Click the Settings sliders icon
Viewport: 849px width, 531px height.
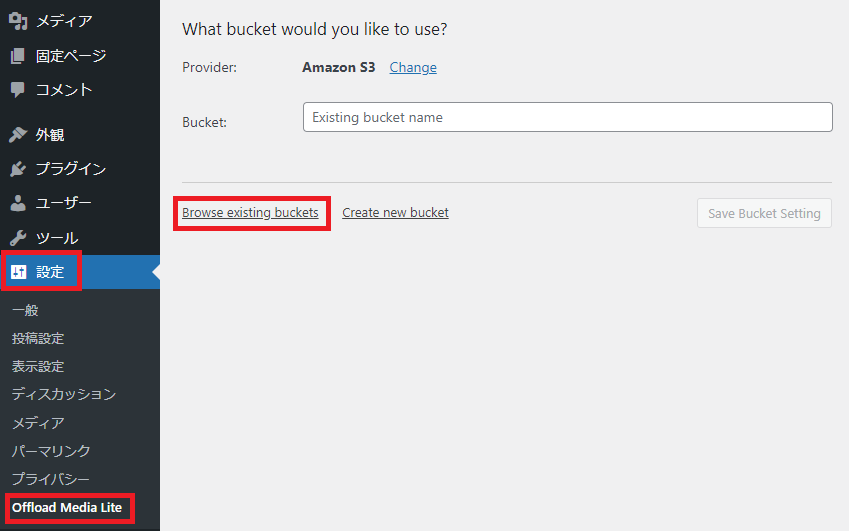pos(18,272)
